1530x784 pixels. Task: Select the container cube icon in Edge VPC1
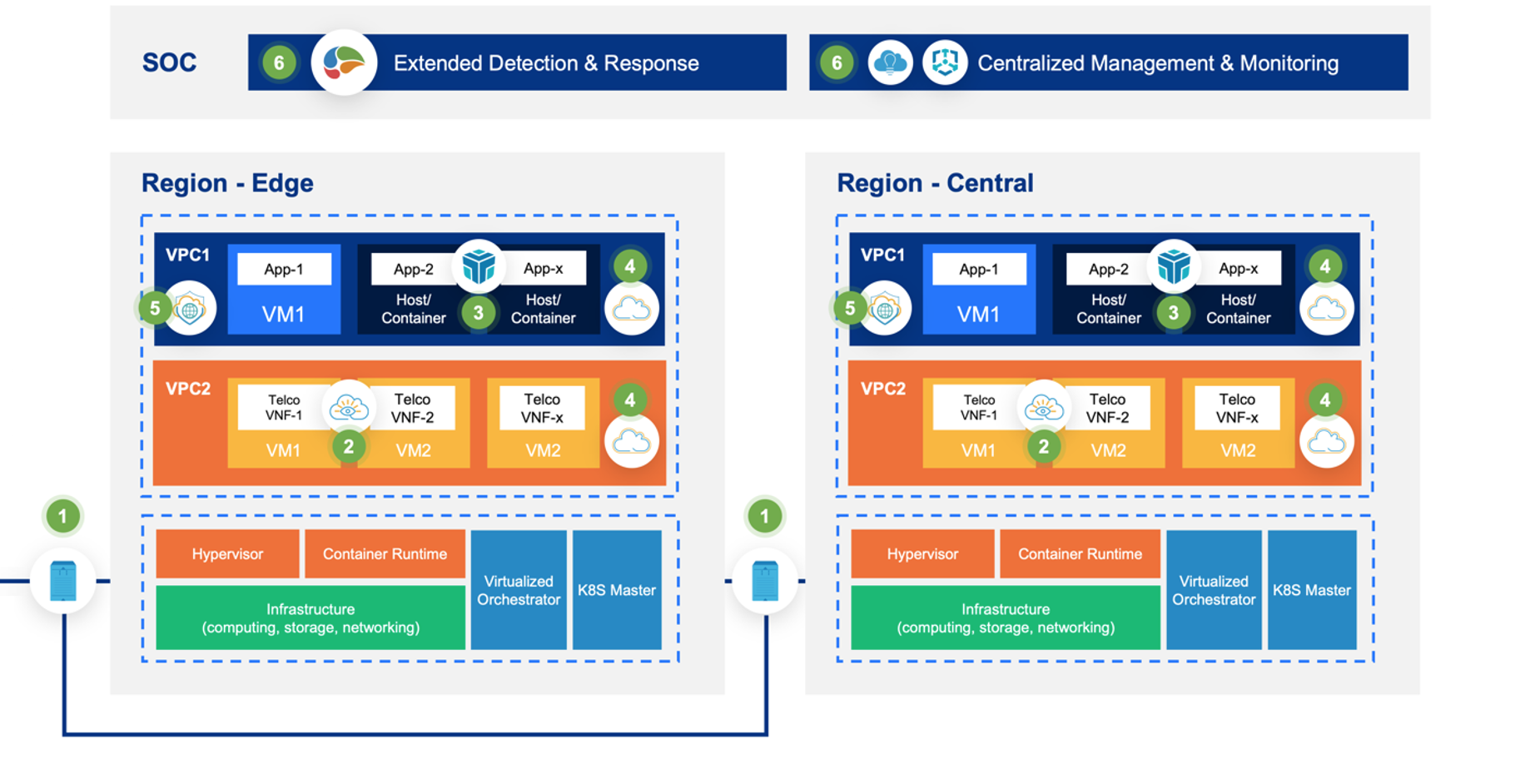[479, 266]
